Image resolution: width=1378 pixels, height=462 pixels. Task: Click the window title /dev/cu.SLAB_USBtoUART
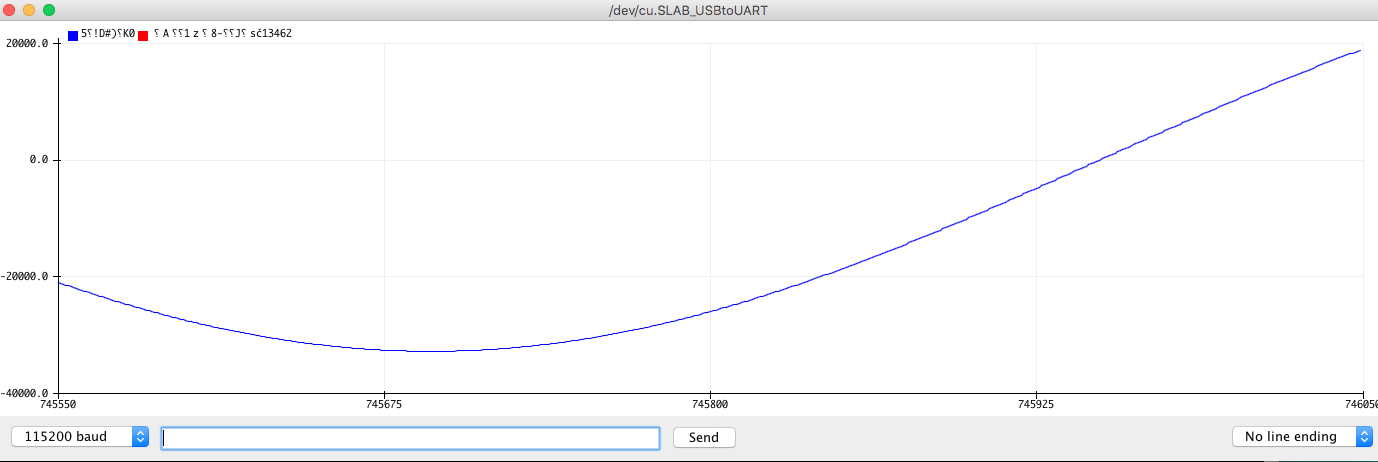pos(688,10)
